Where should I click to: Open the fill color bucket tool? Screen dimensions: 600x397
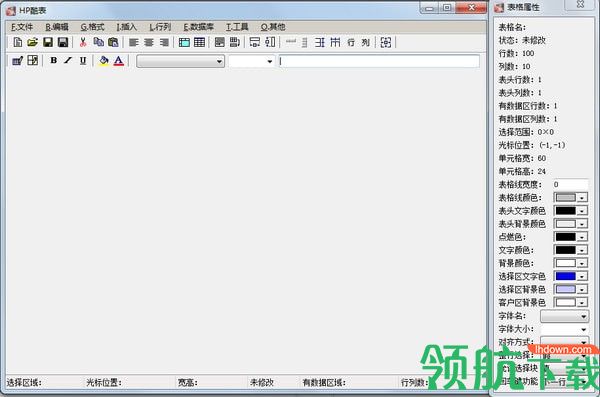tap(104, 60)
